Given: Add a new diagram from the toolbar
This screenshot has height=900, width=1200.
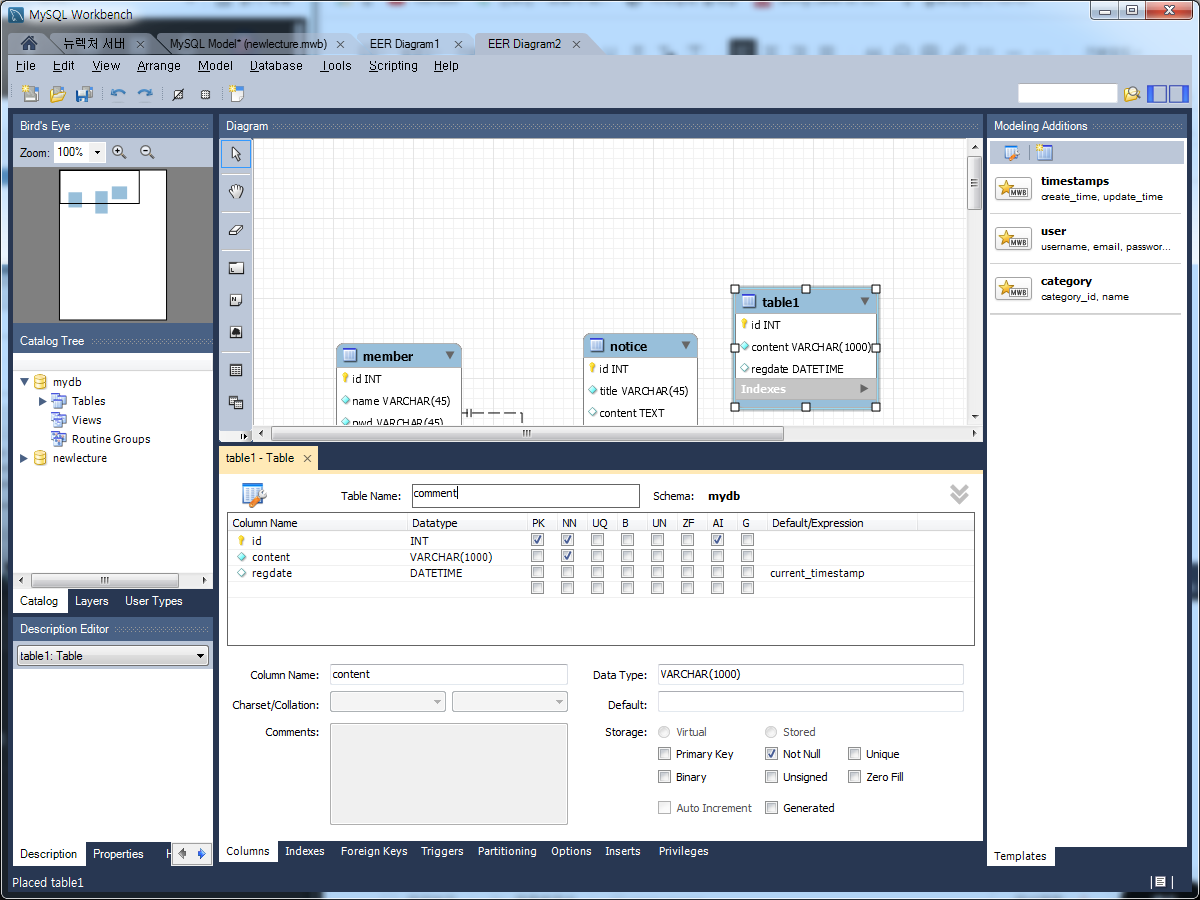Looking at the screenshot, I should click(x=236, y=94).
